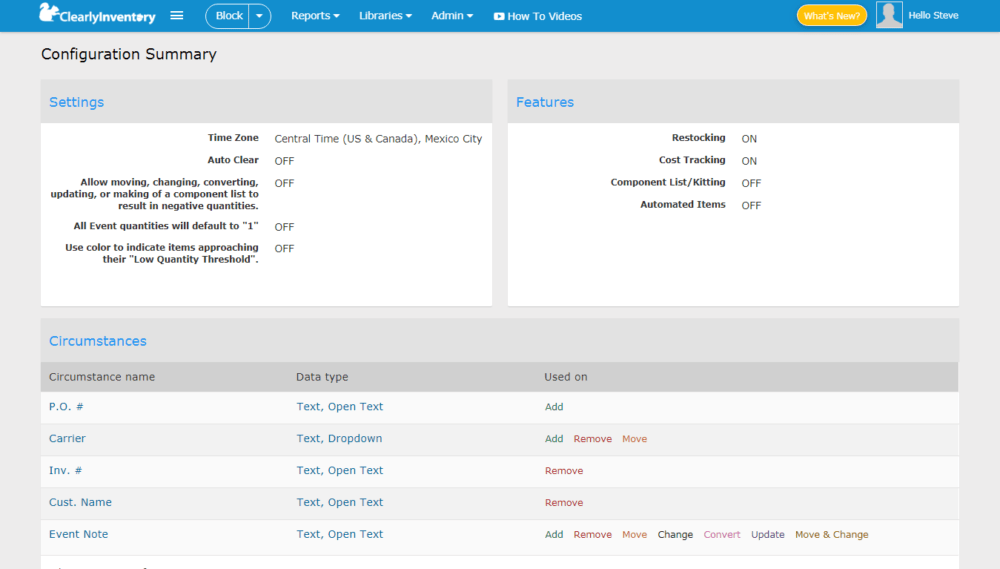Click the user avatar picture
The image size is (1000, 569).
889,15
